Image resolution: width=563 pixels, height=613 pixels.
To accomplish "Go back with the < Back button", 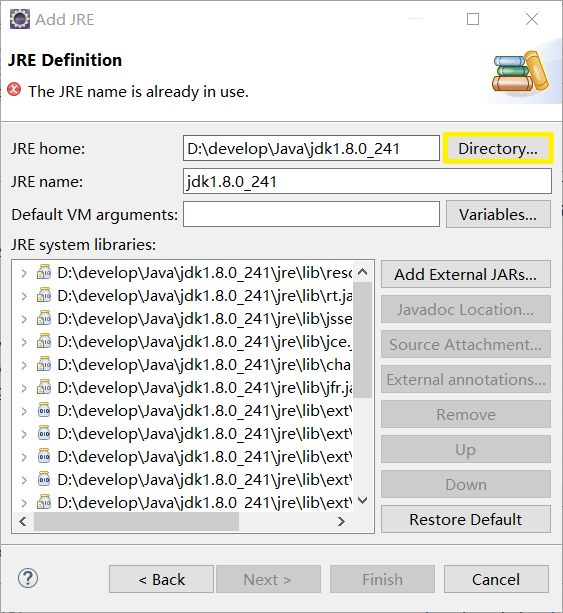I will click(161, 579).
